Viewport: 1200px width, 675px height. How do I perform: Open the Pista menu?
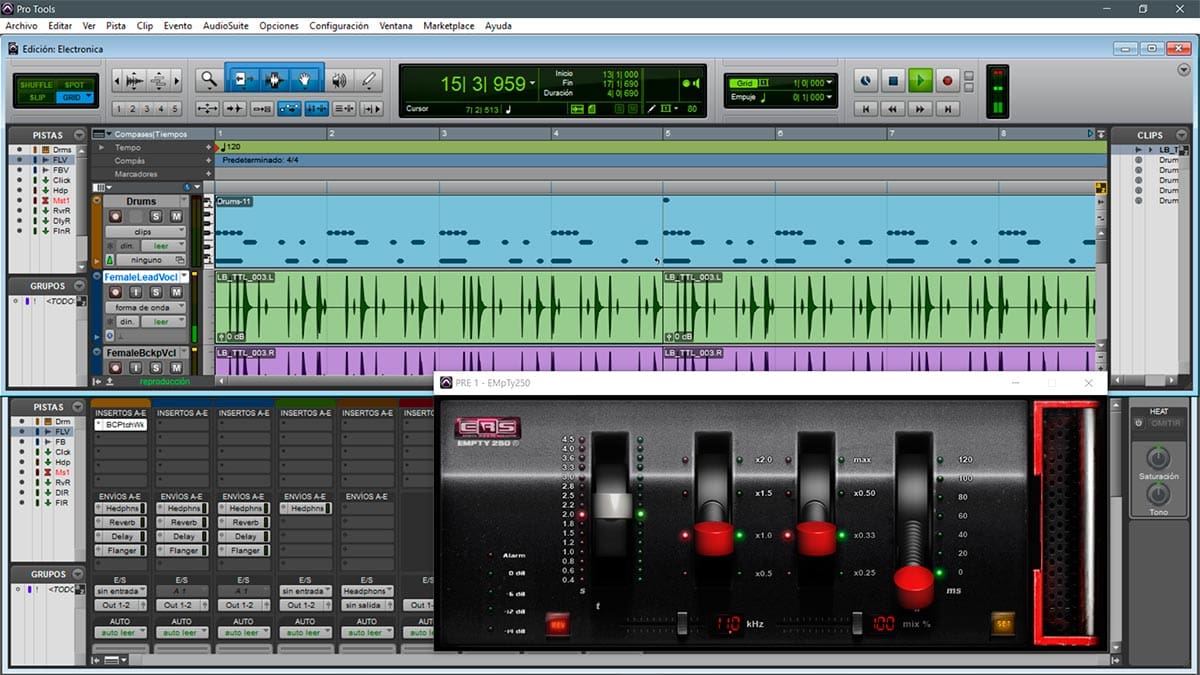(116, 25)
